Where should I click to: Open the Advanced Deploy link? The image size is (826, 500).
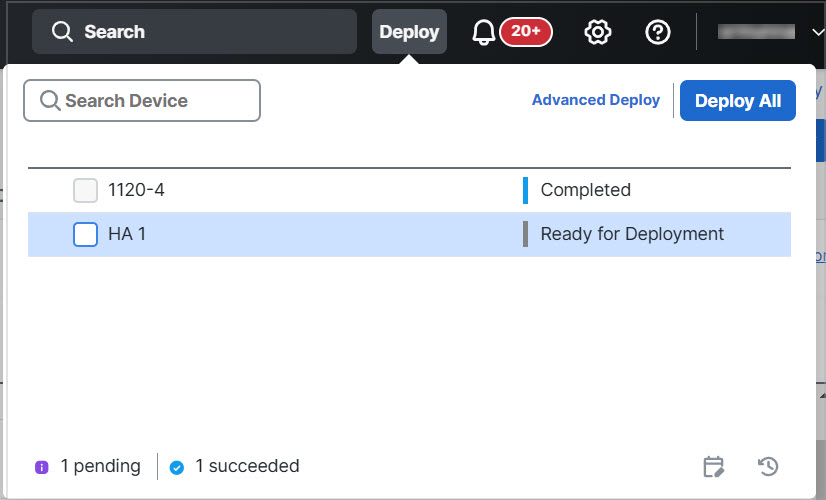click(596, 100)
